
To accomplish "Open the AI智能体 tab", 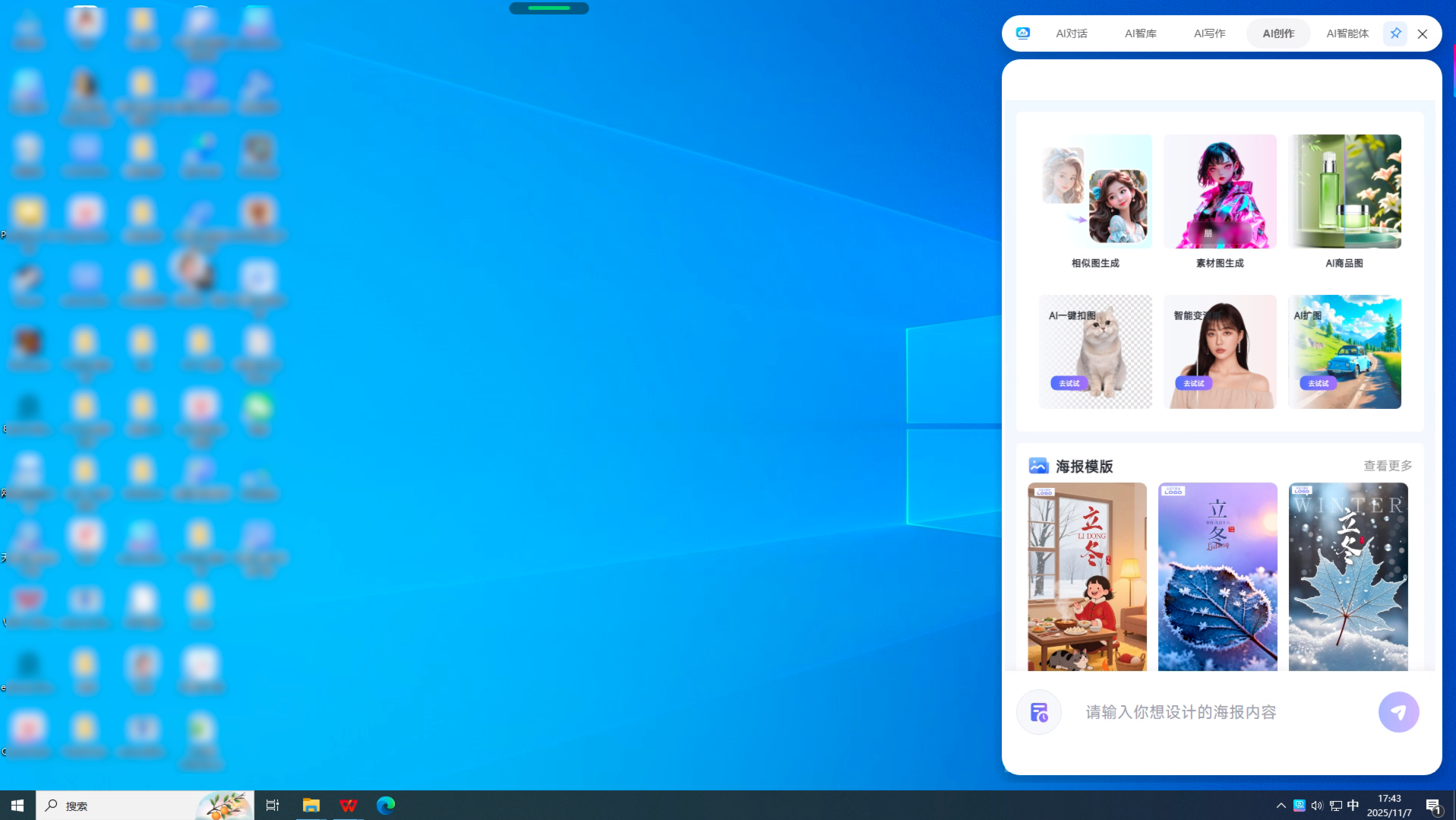I will (1347, 33).
